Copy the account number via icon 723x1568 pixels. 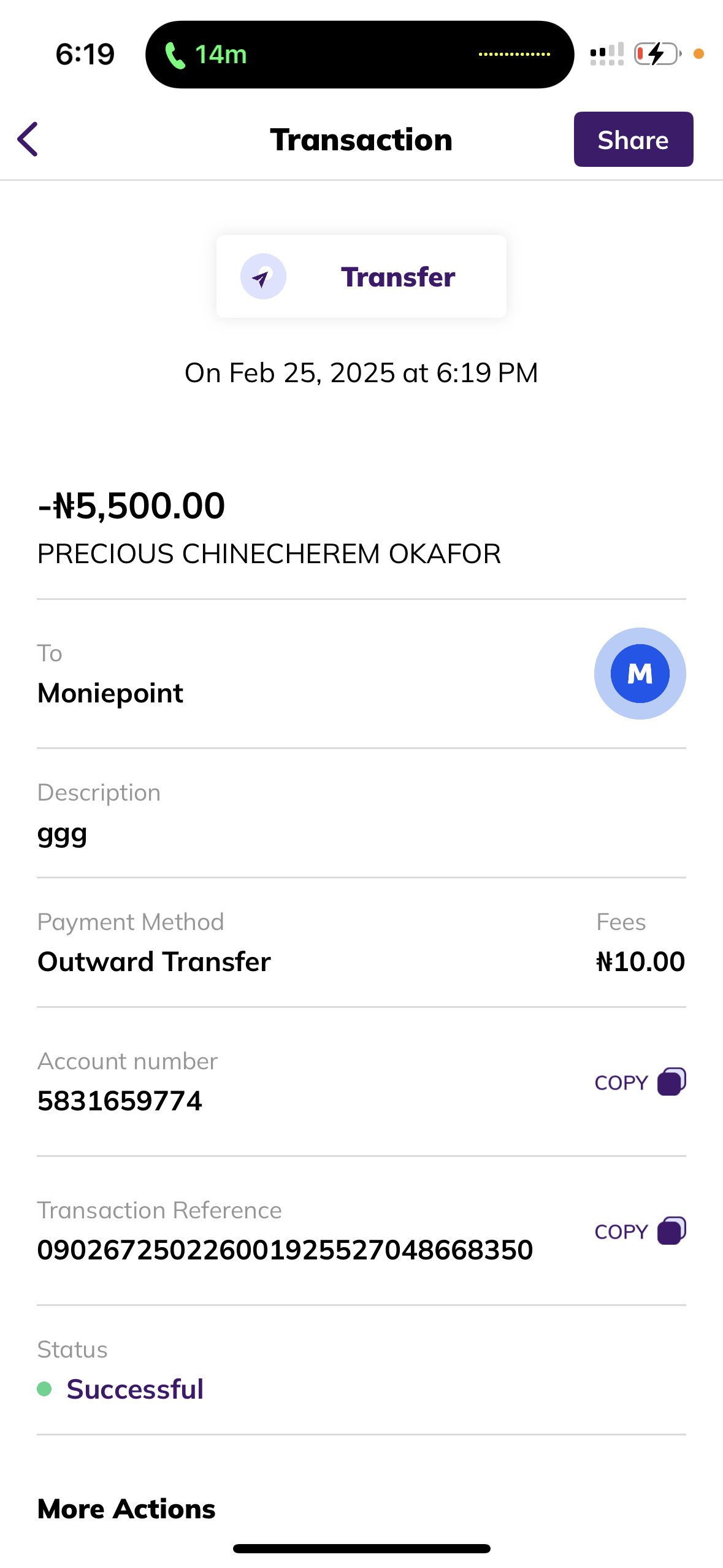click(671, 1082)
